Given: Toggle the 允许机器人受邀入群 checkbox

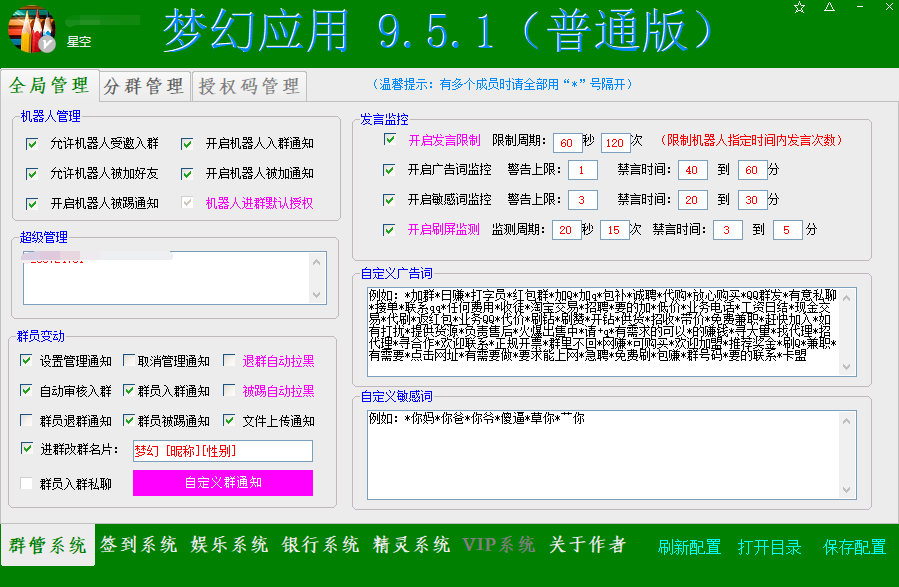Looking at the screenshot, I should (32, 144).
